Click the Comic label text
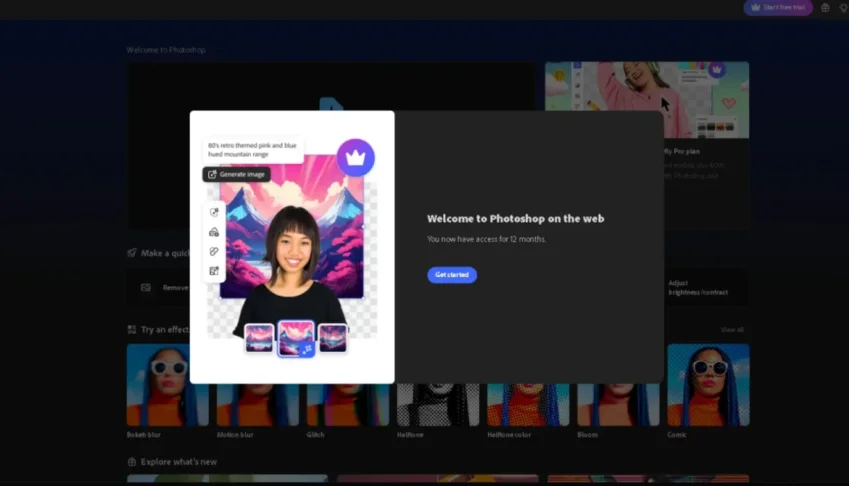 [x=677, y=435]
